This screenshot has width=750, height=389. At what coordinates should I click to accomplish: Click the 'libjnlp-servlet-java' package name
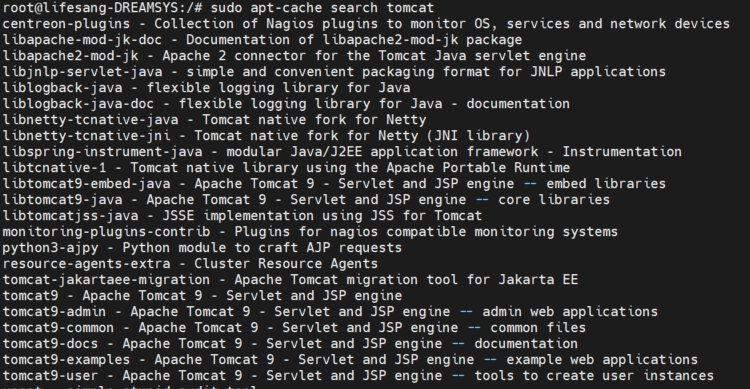(82, 72)
